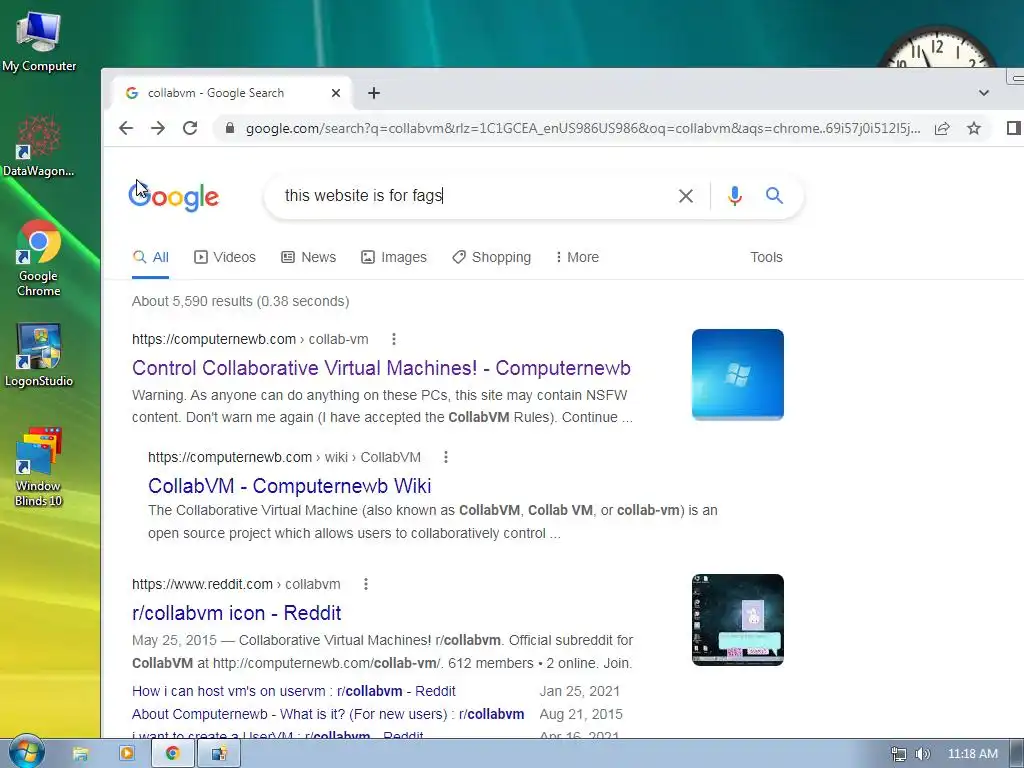
Task: Click the Google logo
Action: click(x=174, y=196)
